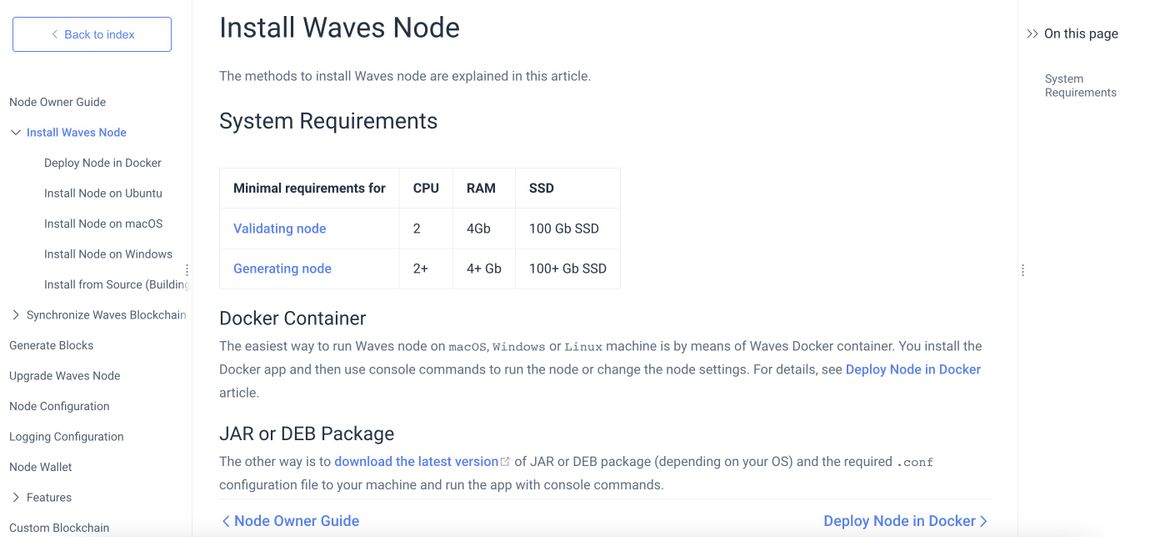Go to previous page Node Owner Guide
This screenshot has height=537, width=1160.
tap(291, 521)
